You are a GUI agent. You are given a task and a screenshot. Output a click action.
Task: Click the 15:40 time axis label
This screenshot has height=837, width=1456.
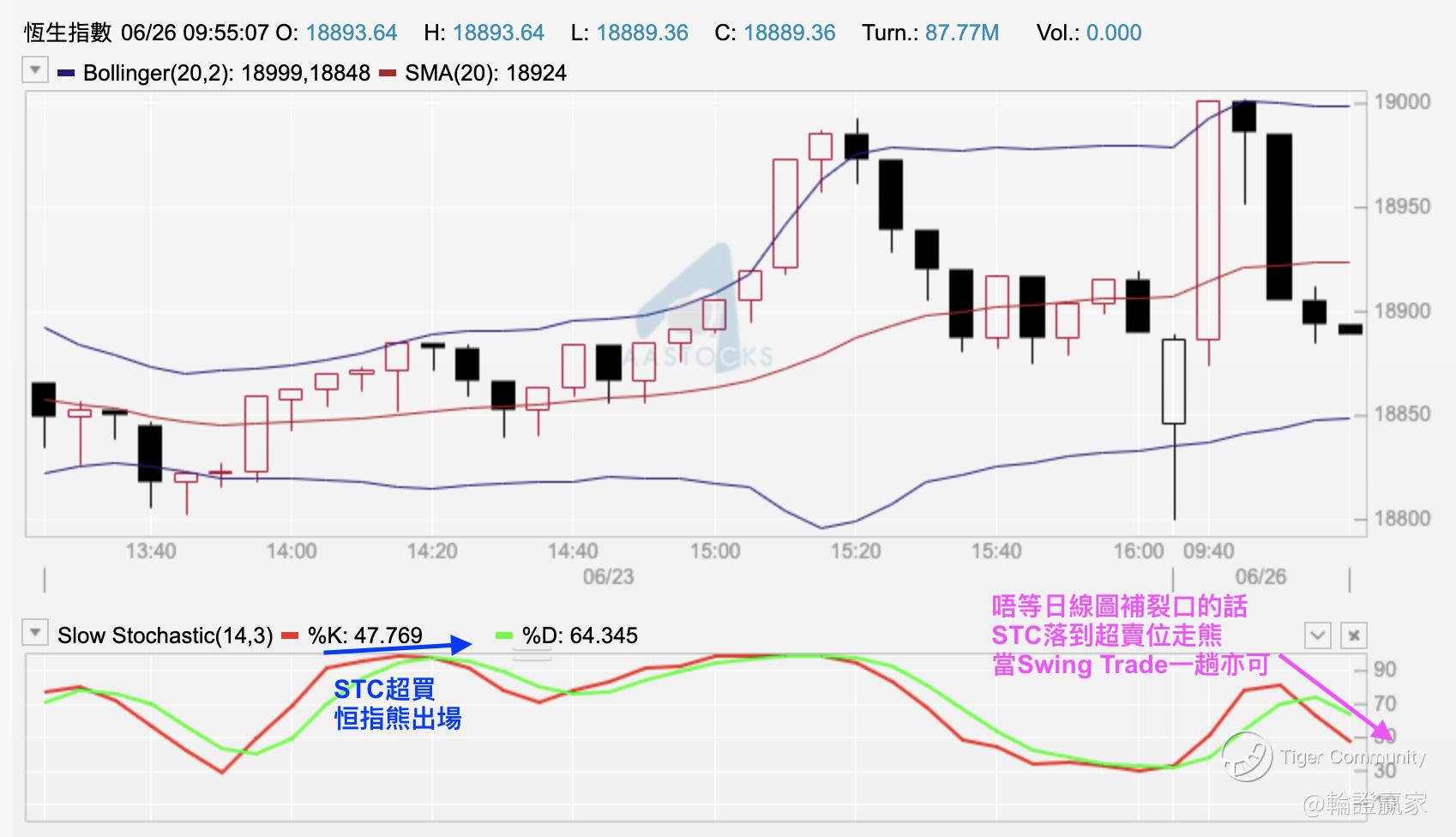click(x=996, y=551)
